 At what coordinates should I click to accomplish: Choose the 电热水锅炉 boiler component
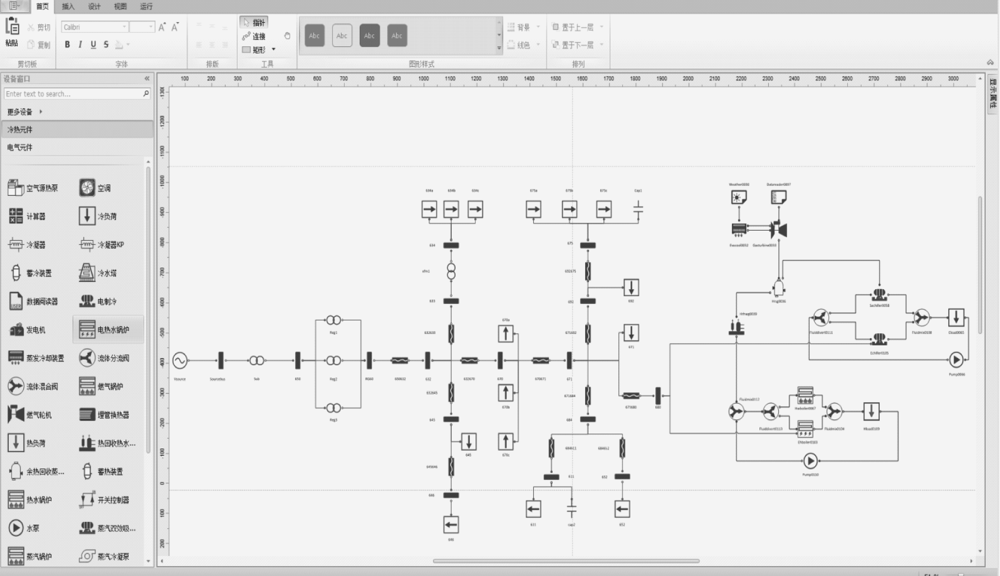pos(88,329)
